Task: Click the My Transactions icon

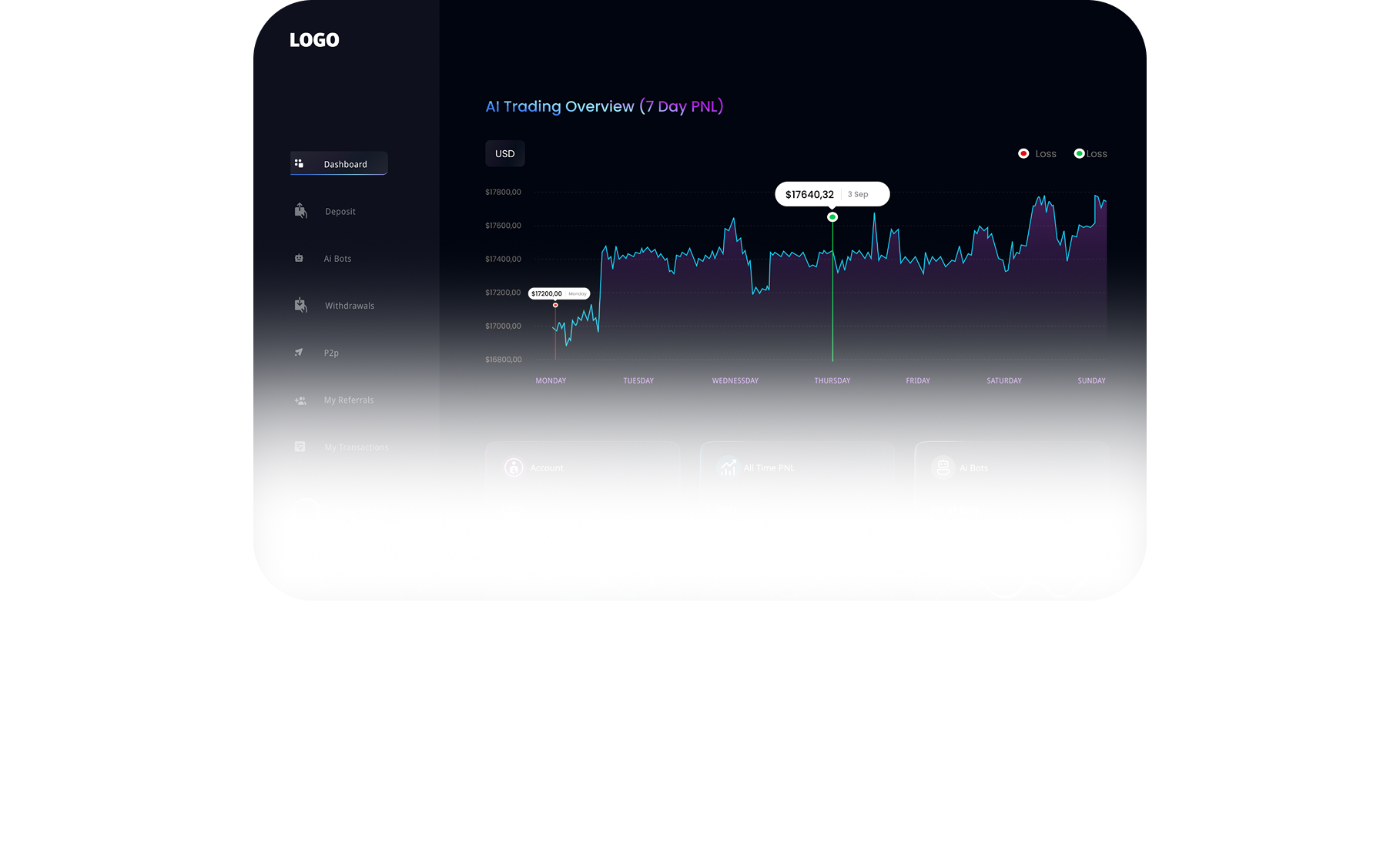Action: click(300, 447)
